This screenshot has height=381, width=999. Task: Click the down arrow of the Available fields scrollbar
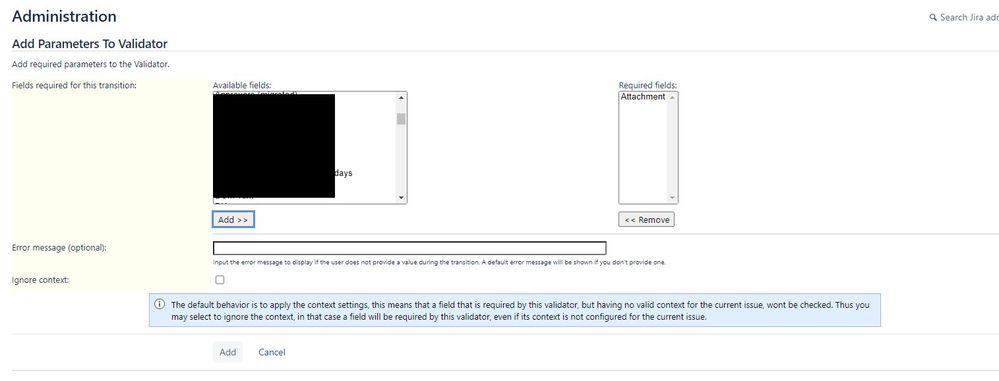pyautogui.click(x=401, y=198)
